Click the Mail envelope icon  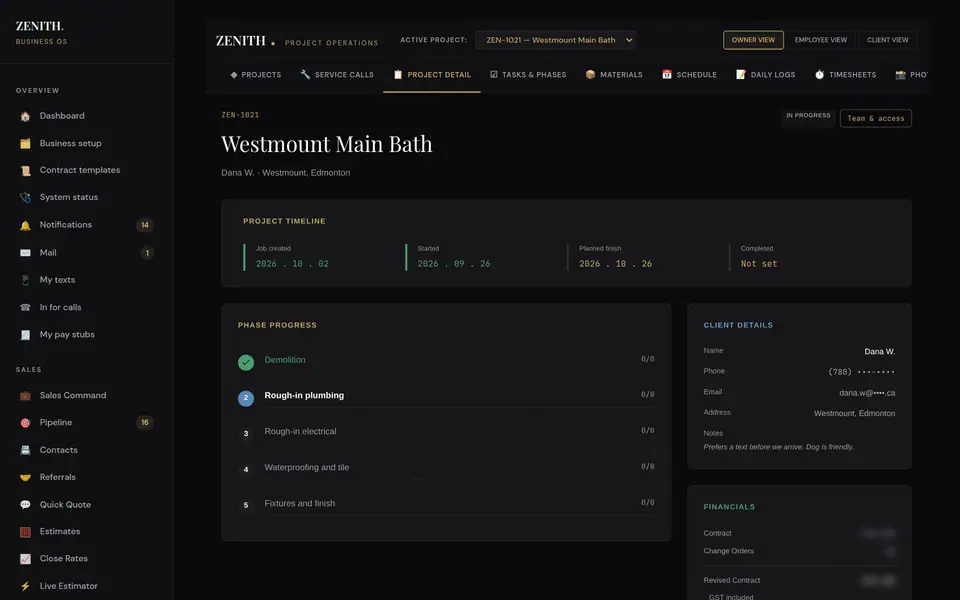click(x=25, y=253)
